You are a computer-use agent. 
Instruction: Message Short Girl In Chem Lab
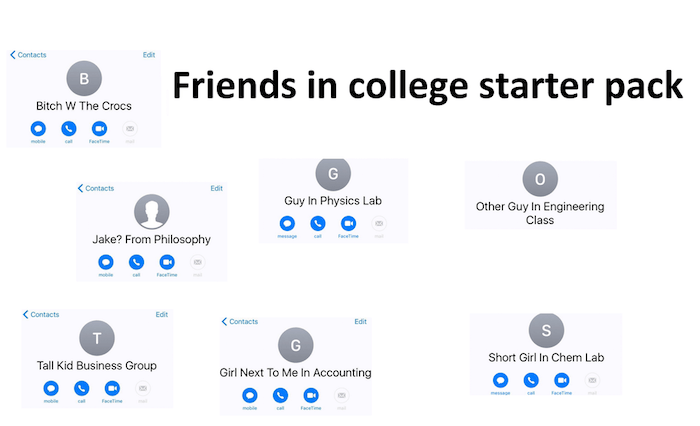500,380
